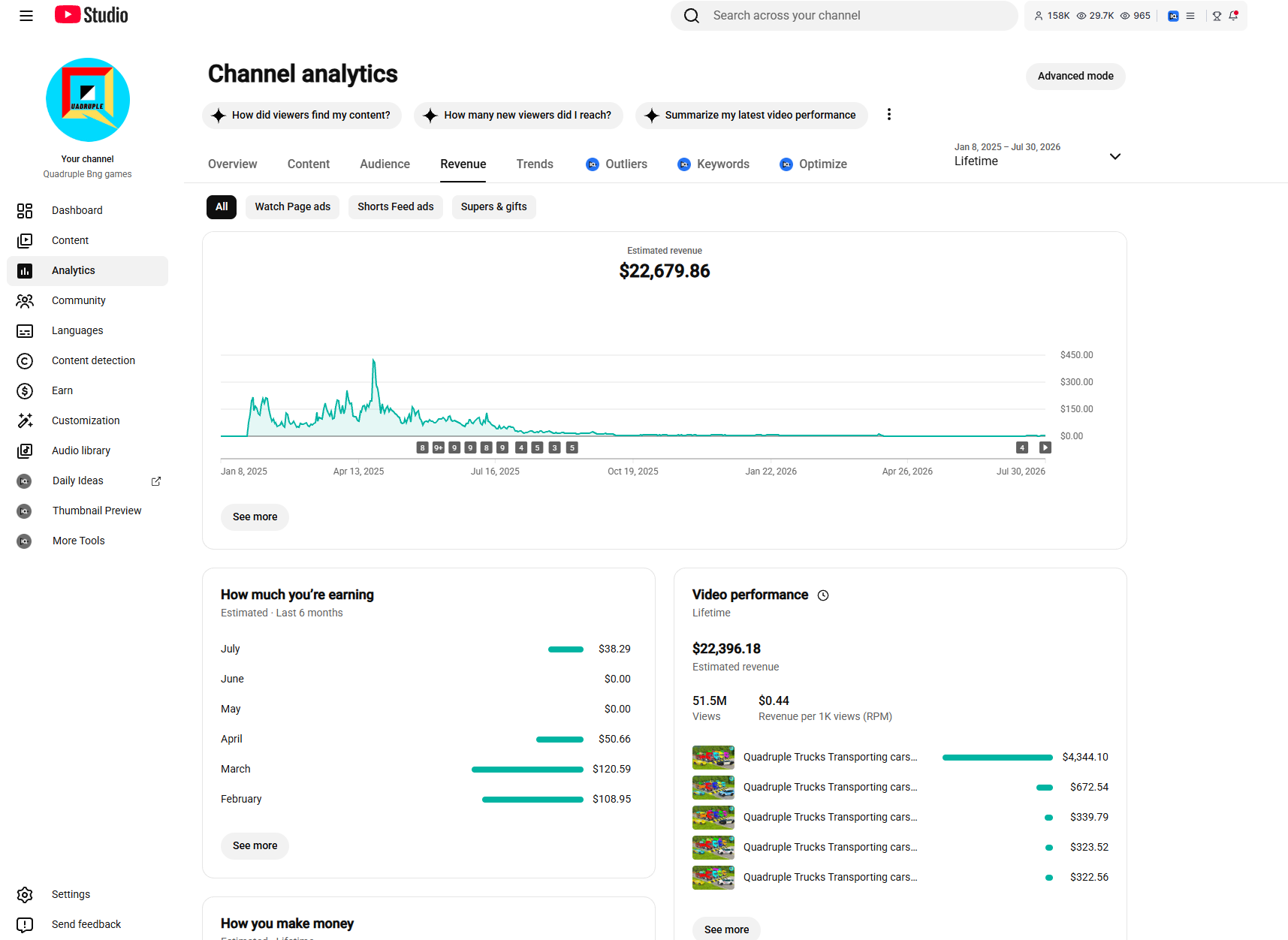
Task: Click the clock icon beside Video performance
Action: click(x=823, y=595)
